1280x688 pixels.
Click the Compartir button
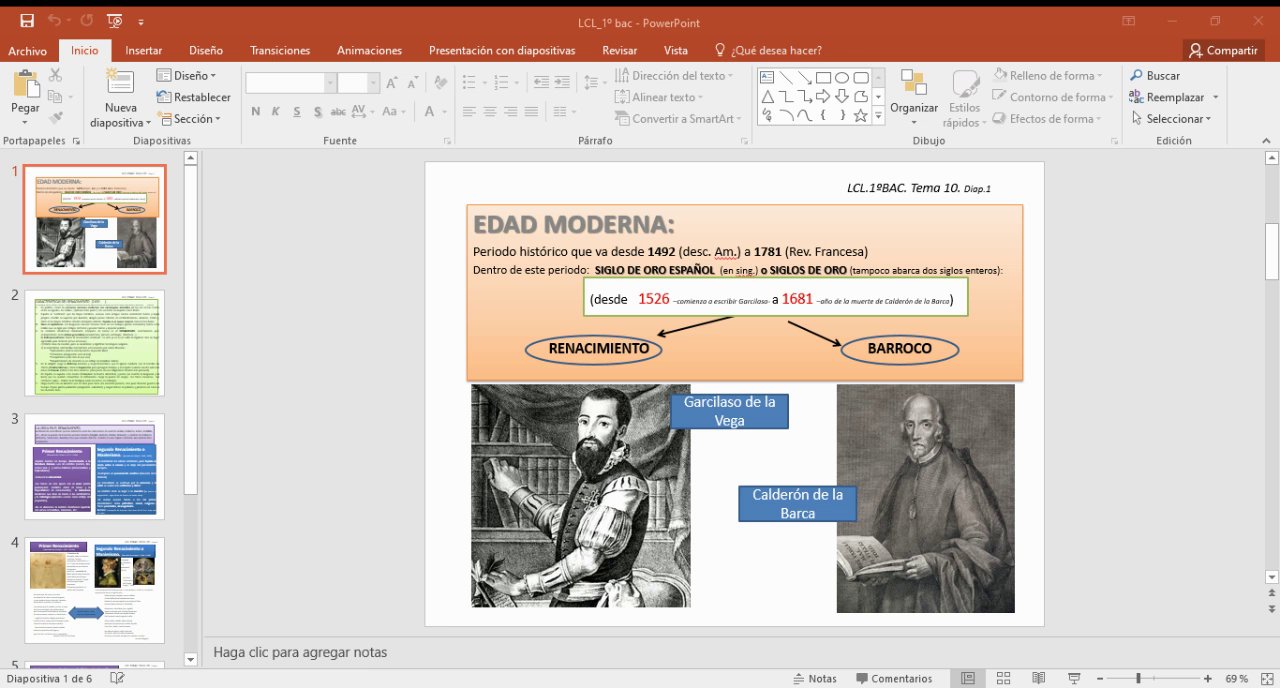point(1222,50)
